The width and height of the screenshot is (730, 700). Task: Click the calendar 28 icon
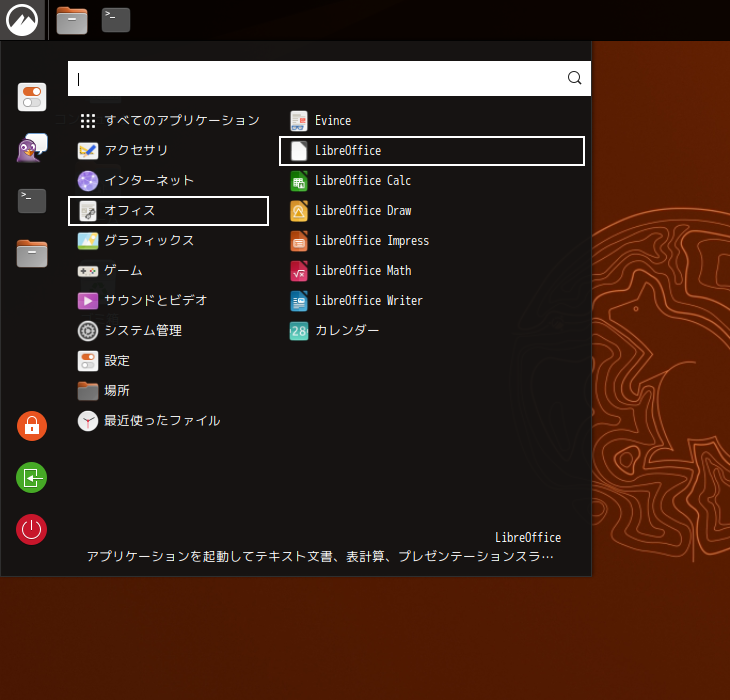[298, 331]
